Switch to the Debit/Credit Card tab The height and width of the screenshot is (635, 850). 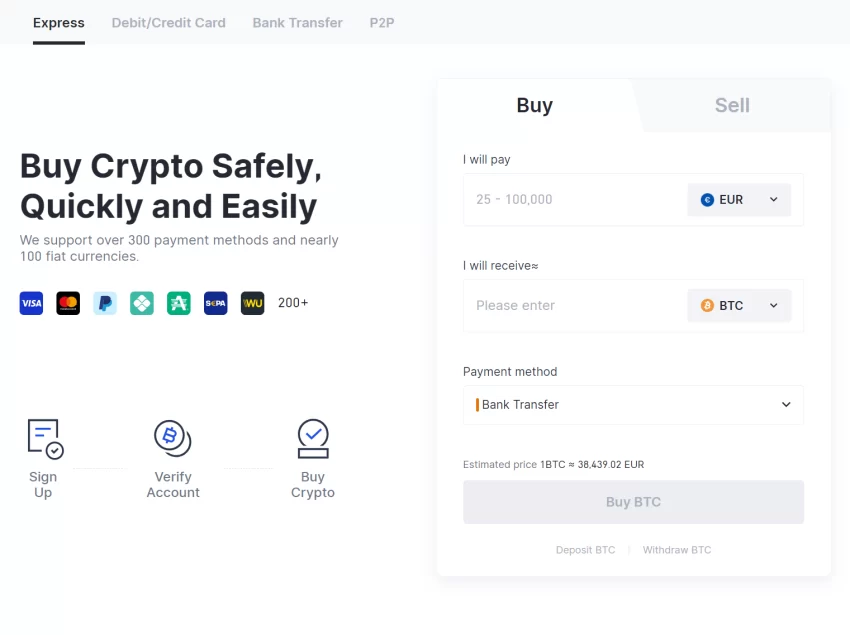pos(169,22)
